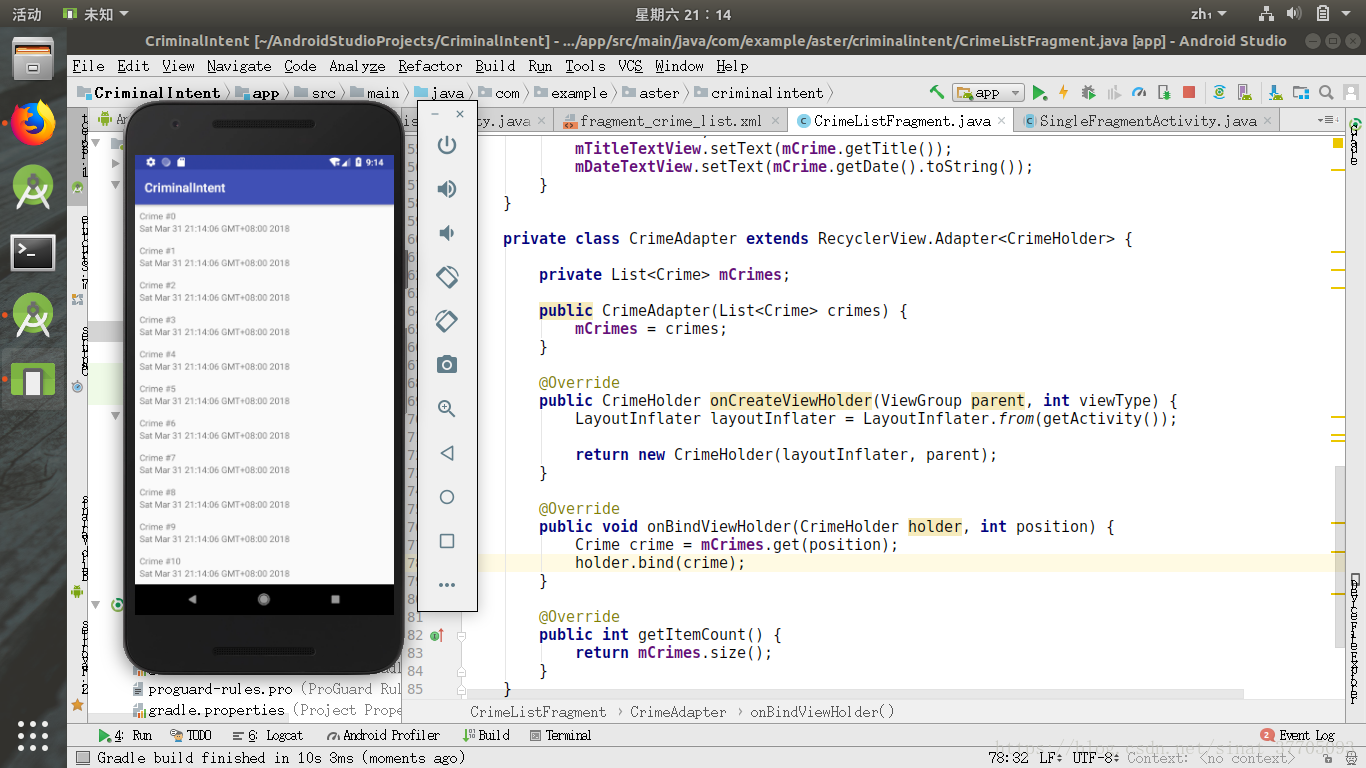Viewport: 1366px width, 768px height.
Task: Show applications grid in Ubuntu dock
Action: (x=33, y=735)
